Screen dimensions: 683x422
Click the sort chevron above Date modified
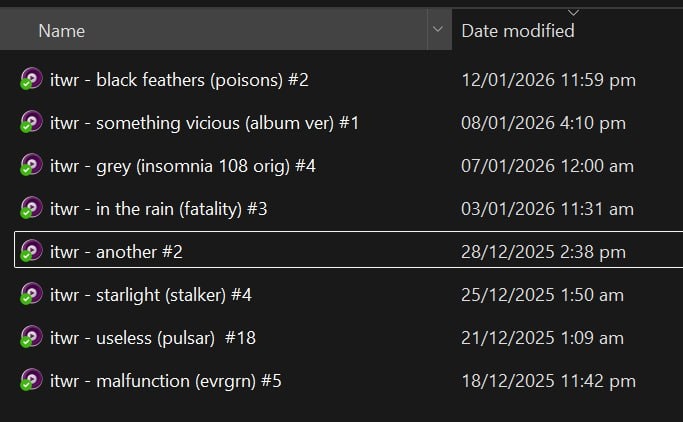pyautogui.click(x=573, y=12)
